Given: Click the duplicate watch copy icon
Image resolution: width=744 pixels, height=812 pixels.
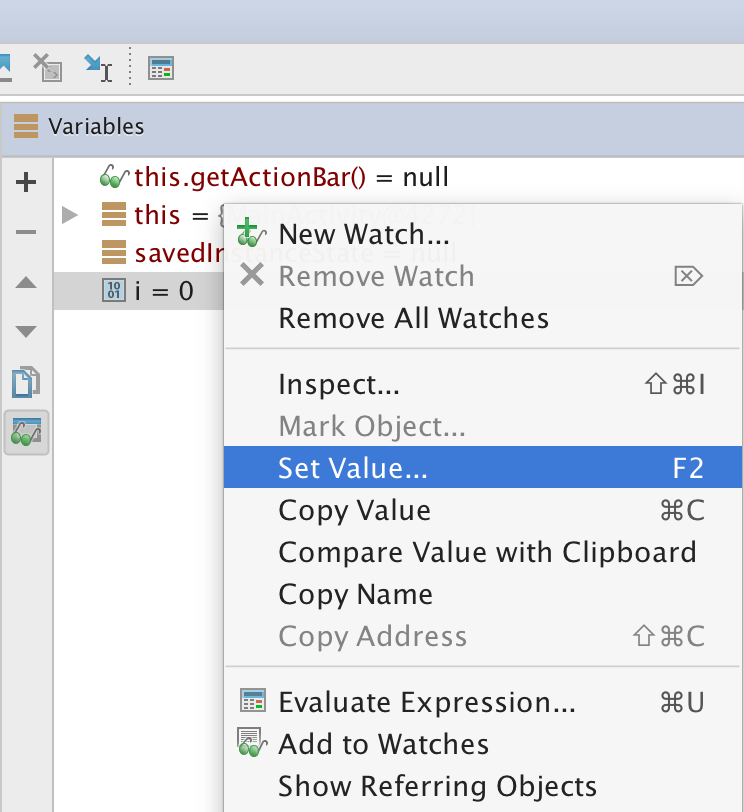Looking at the screenshot, I should pyautogui.click(x=27, y=381).
